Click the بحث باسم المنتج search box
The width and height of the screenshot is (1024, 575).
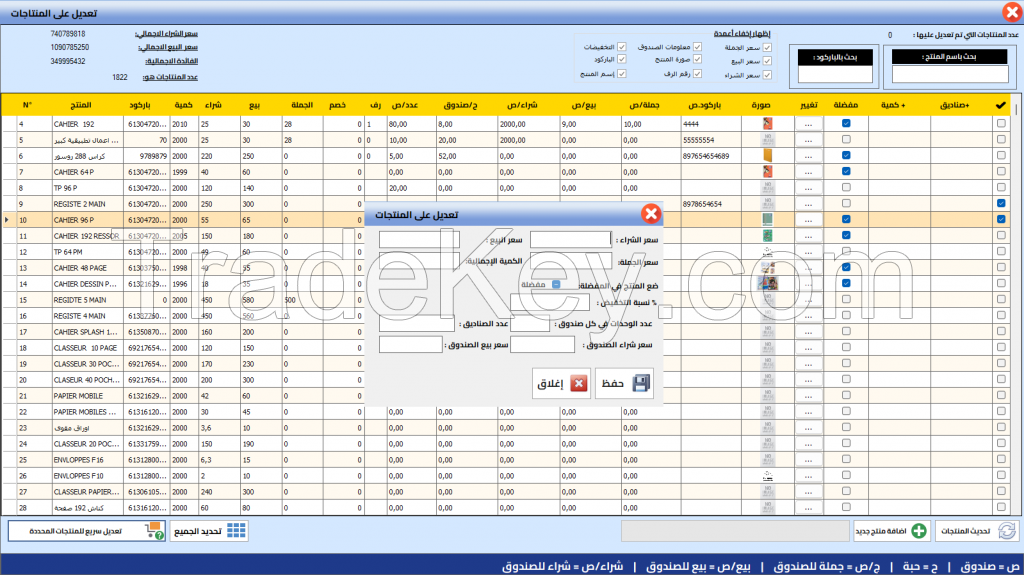coord(950,74)
